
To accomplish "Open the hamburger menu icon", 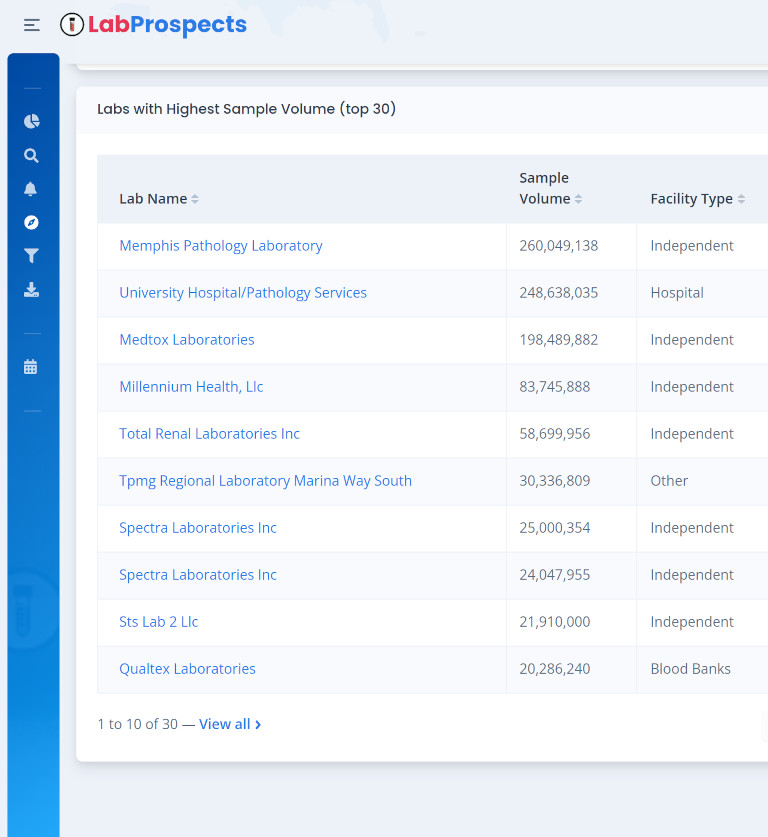I will pyautogui.click(x=32, y=25).
